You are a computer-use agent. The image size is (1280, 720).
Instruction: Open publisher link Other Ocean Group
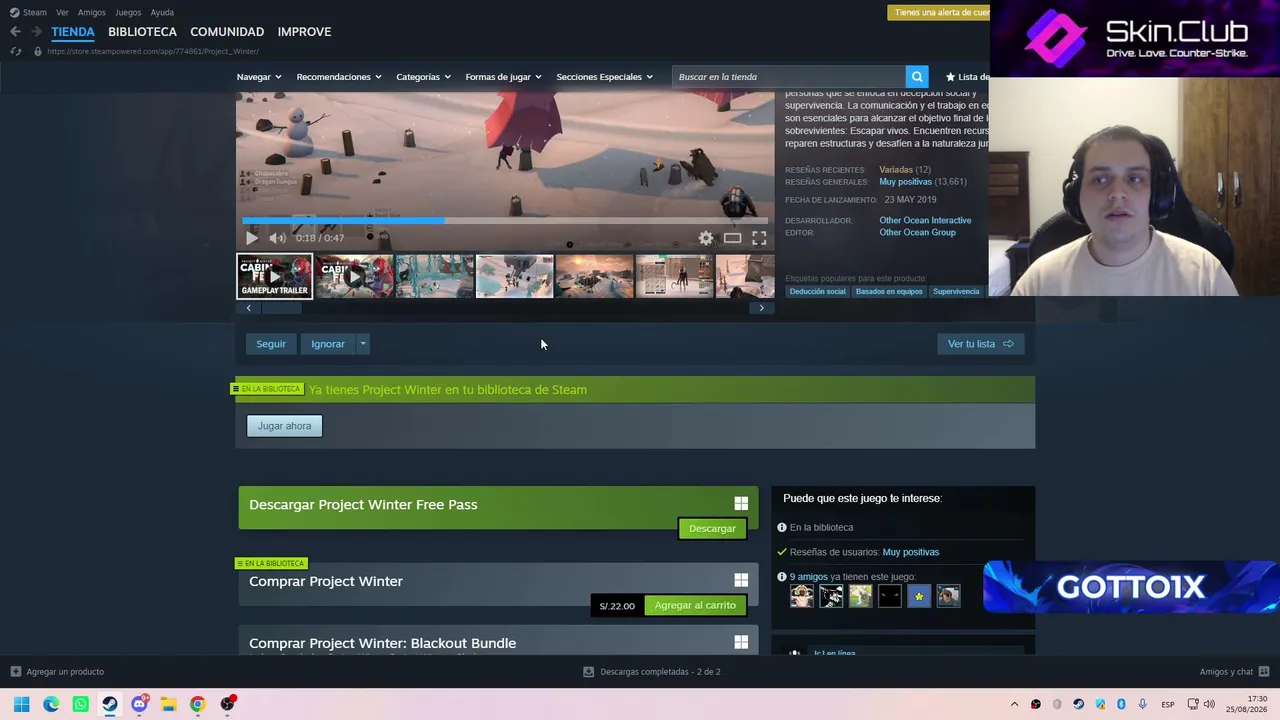[x=917, y=233]
